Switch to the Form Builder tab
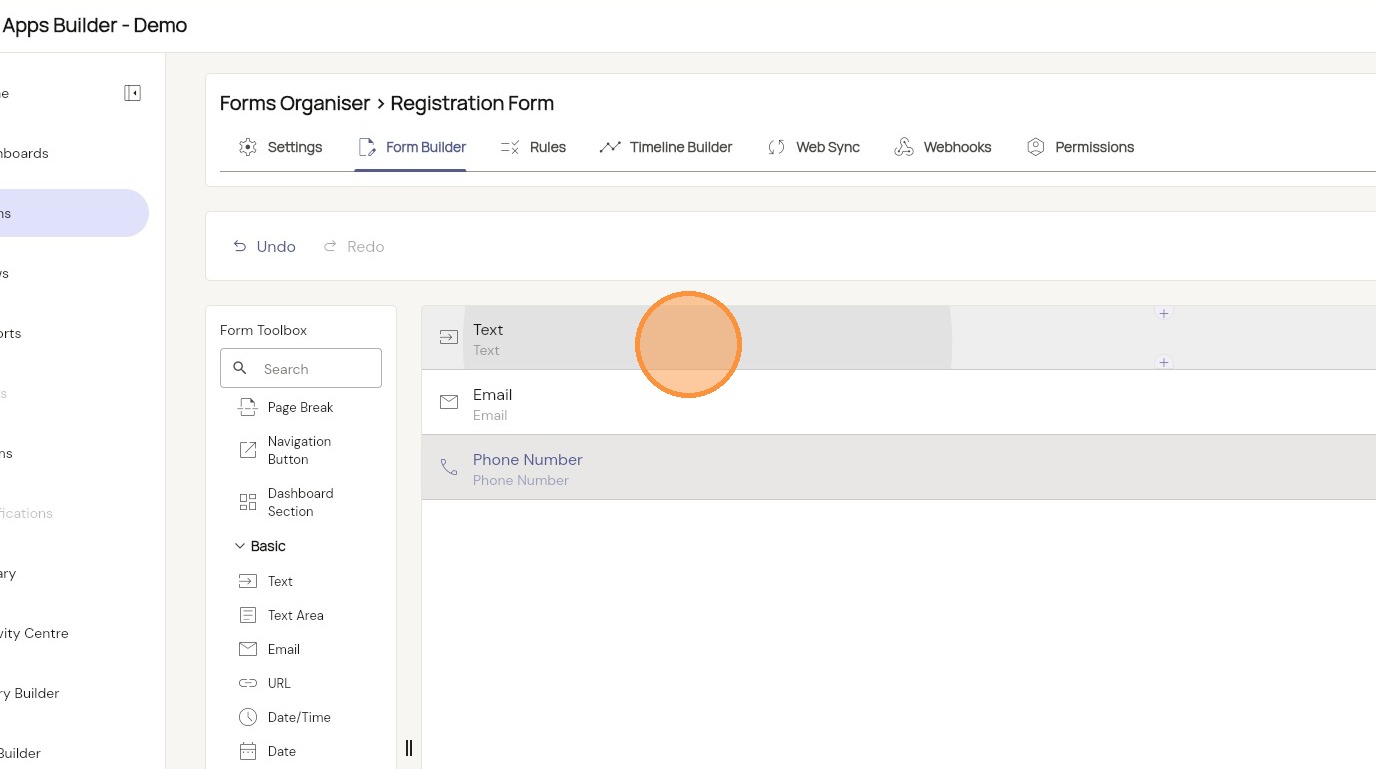This screenshot has height=769, width=1376. click(x=411, y=147)
